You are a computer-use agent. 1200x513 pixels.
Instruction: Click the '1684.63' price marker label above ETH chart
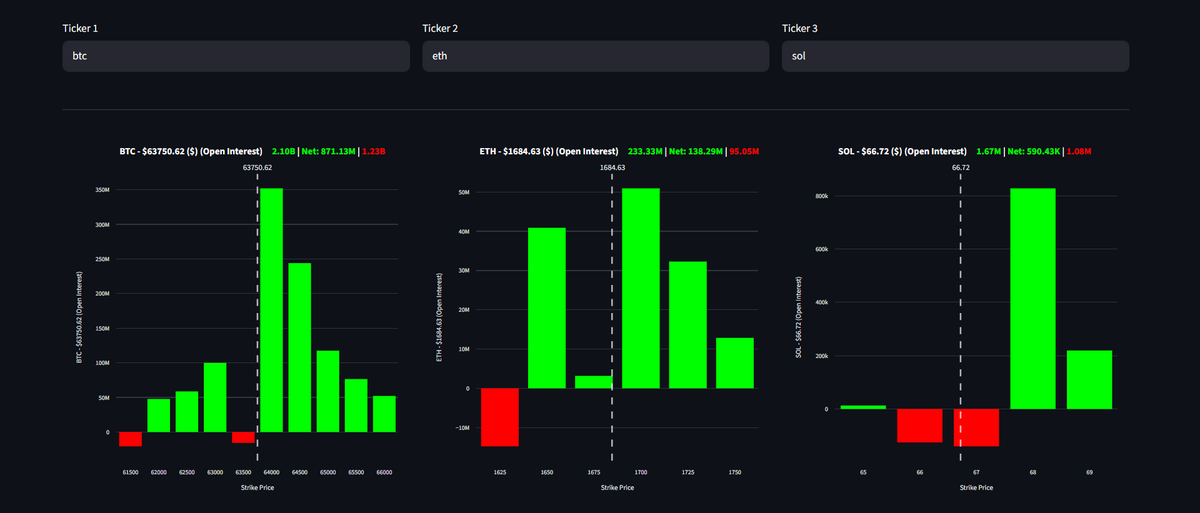point(613,168)
